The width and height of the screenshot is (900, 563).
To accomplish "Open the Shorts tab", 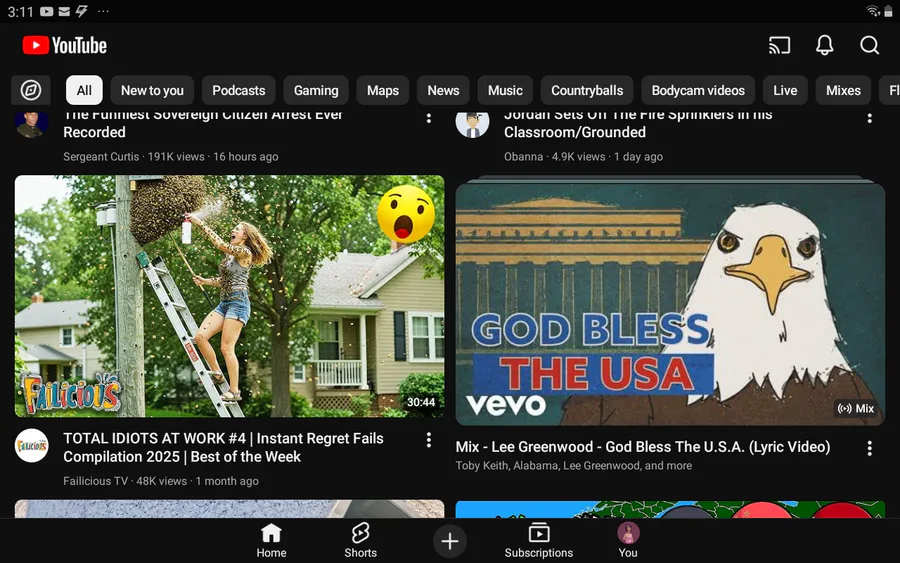I will pos(360,541).
